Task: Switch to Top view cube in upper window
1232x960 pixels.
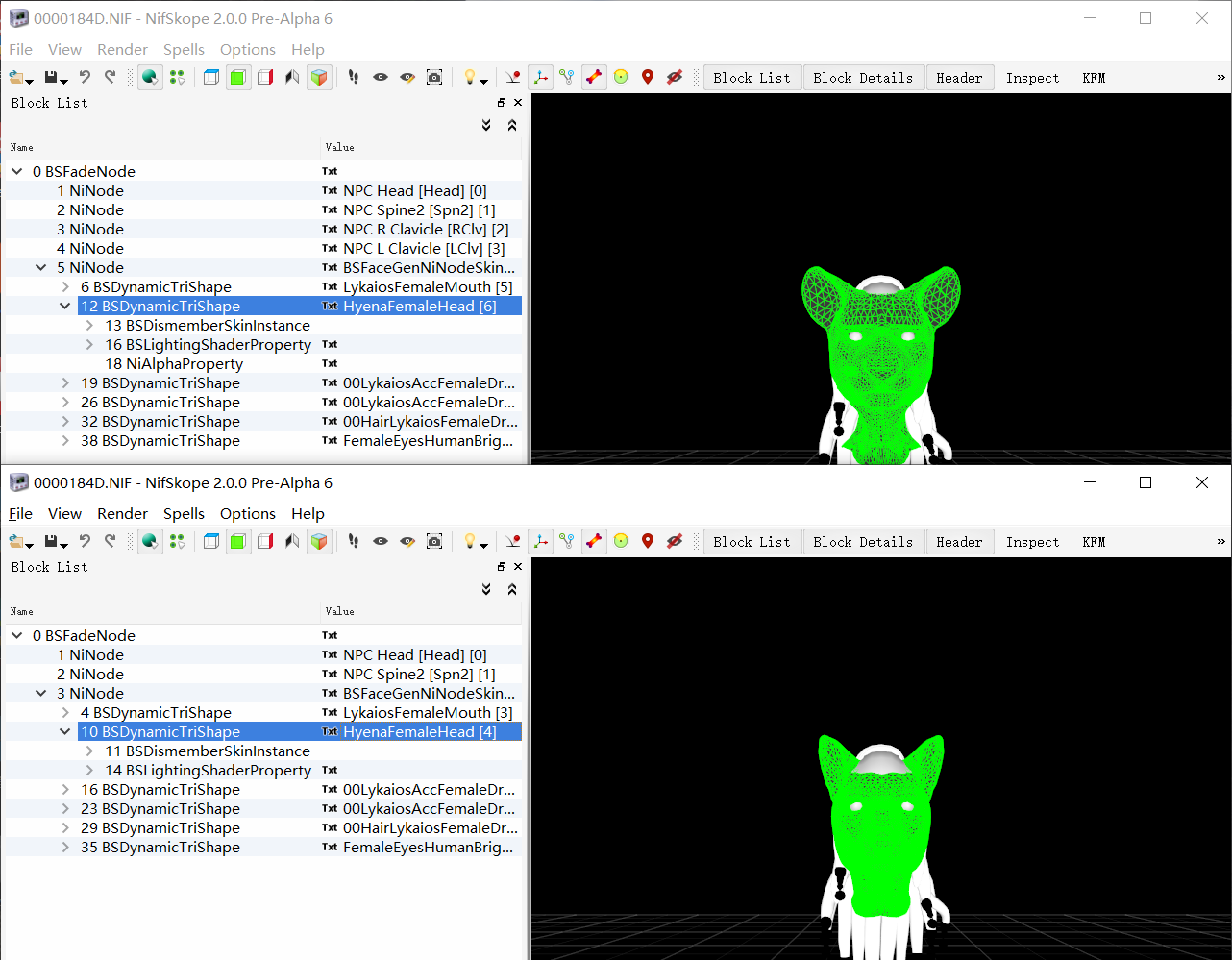Action: point(211,78)
